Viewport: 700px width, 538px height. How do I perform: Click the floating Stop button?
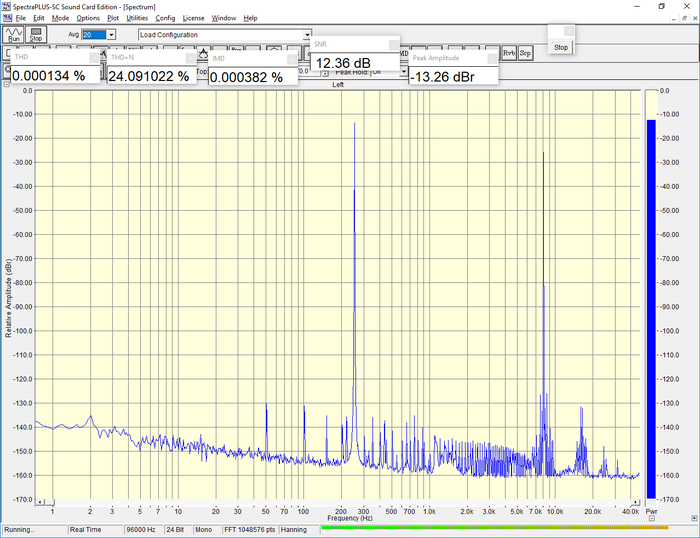(561, 47)
